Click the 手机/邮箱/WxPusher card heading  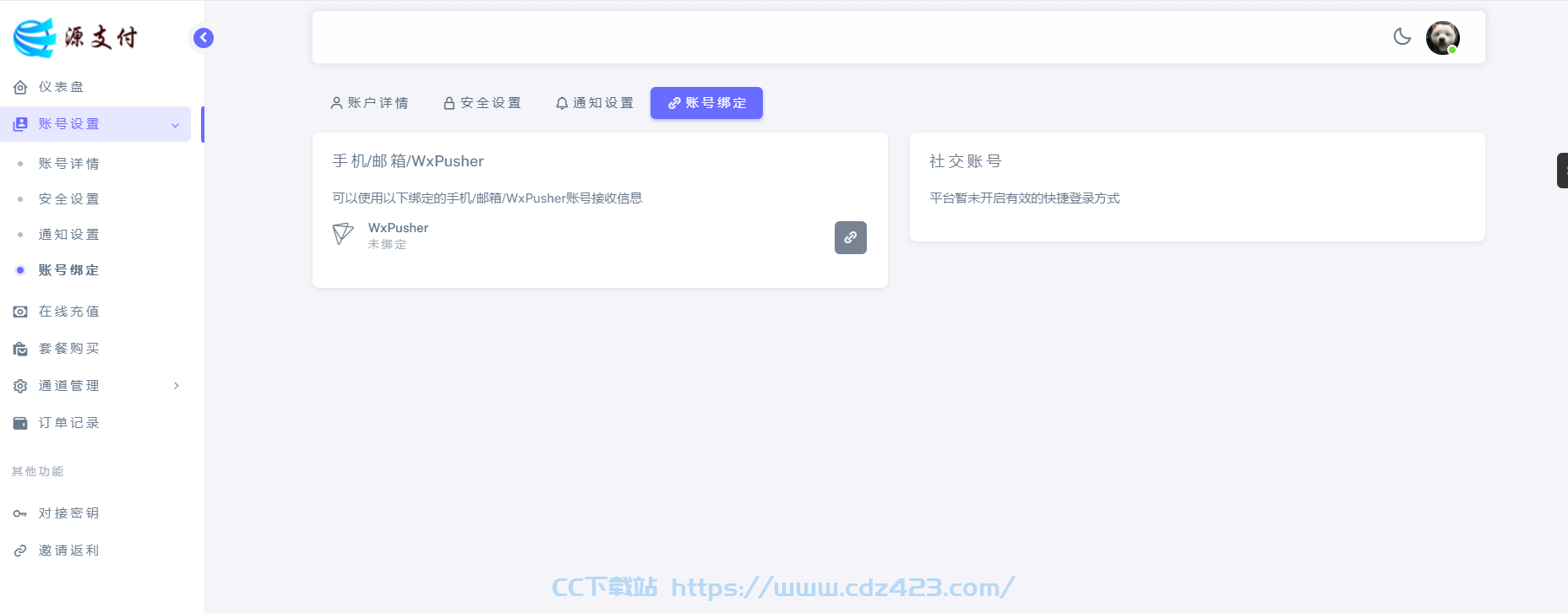pos(408,161)
